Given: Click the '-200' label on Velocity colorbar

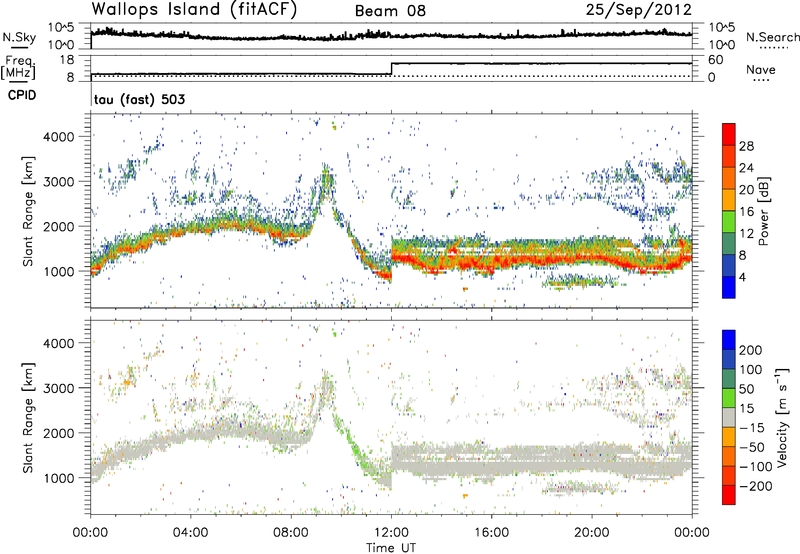Looking at the screenshot, I should (756, 486).
